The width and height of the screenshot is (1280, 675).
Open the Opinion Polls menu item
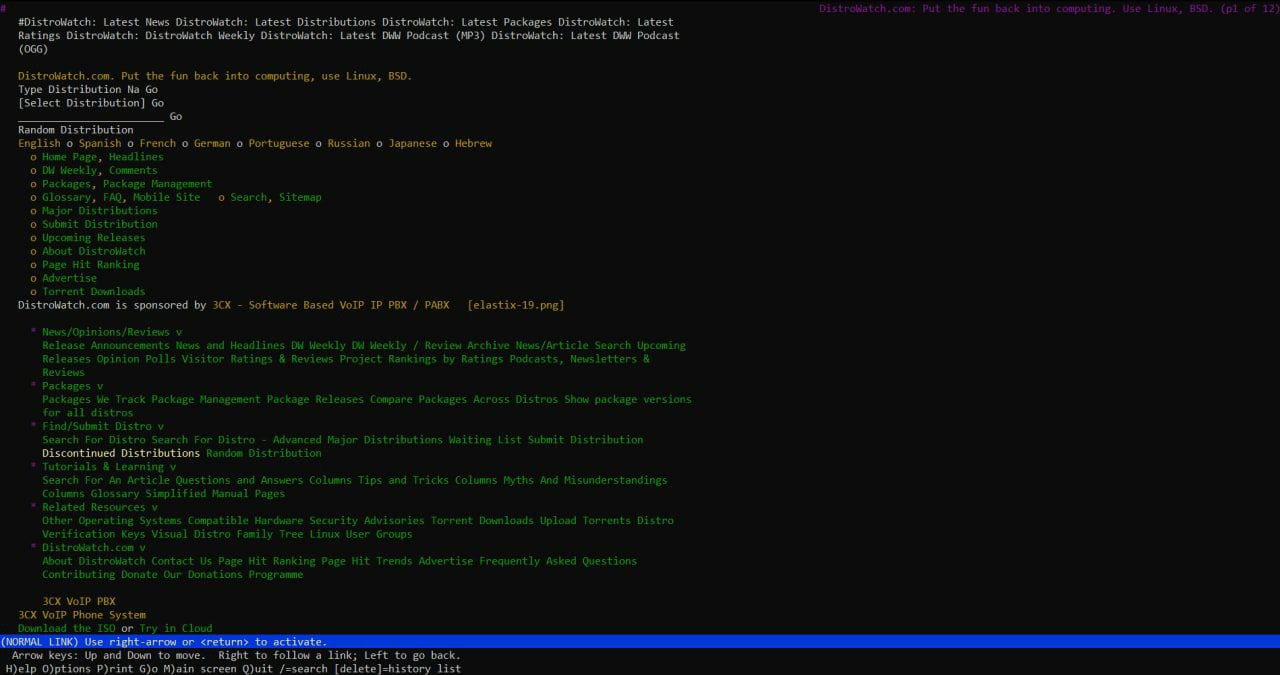tap(136, 359)
